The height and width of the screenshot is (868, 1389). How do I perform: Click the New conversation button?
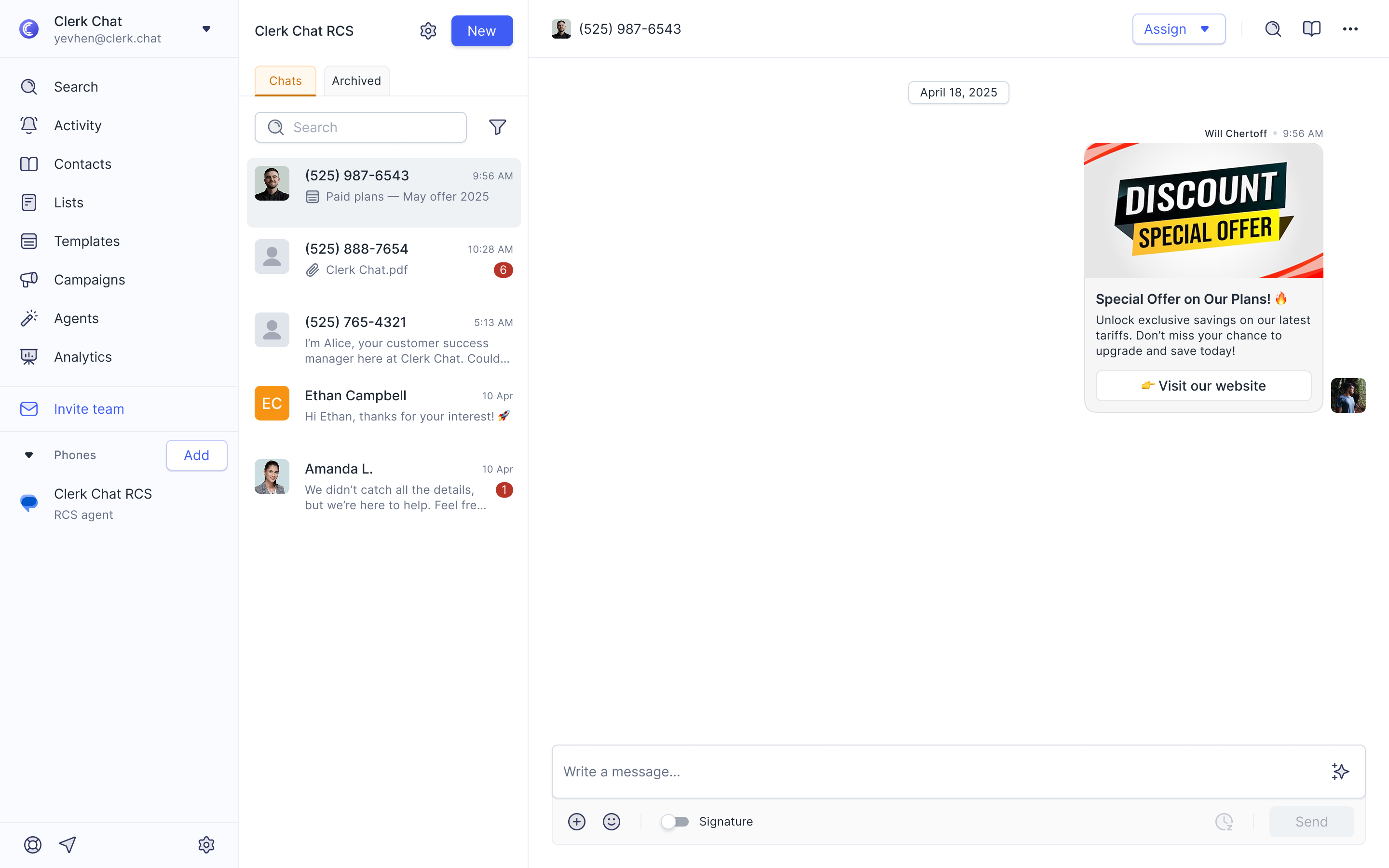click(481, 31)
